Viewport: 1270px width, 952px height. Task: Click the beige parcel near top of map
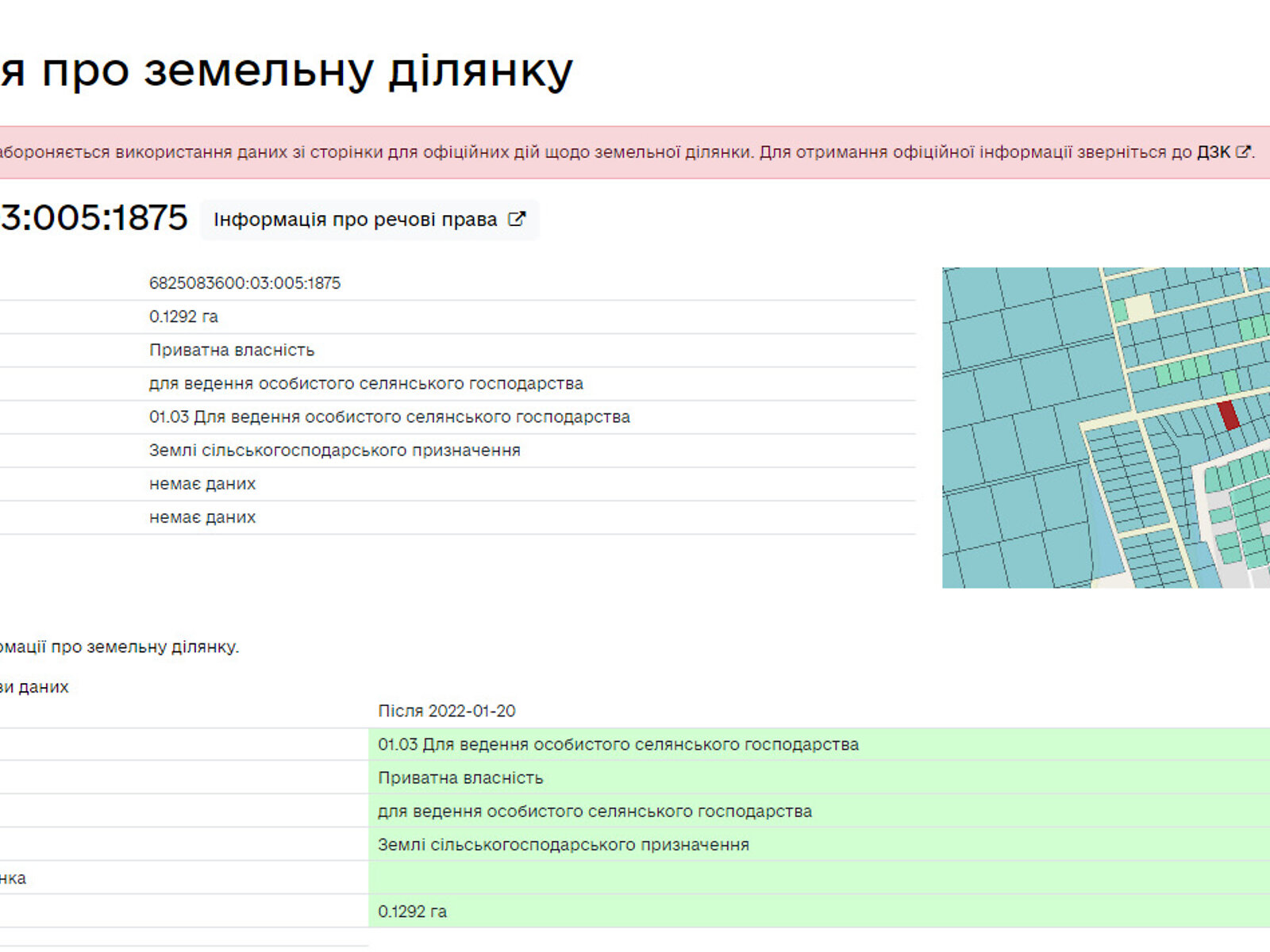click(1139, 308)
